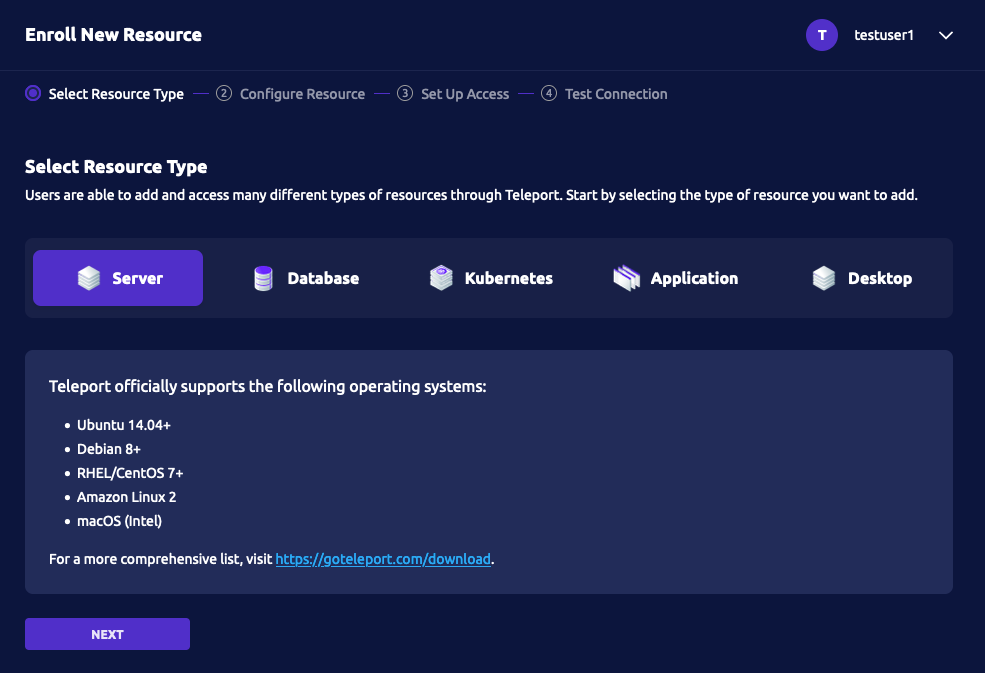Click step 4 circle for Test Connection
This screenshot has width=985, height=673.
[548, 94]
